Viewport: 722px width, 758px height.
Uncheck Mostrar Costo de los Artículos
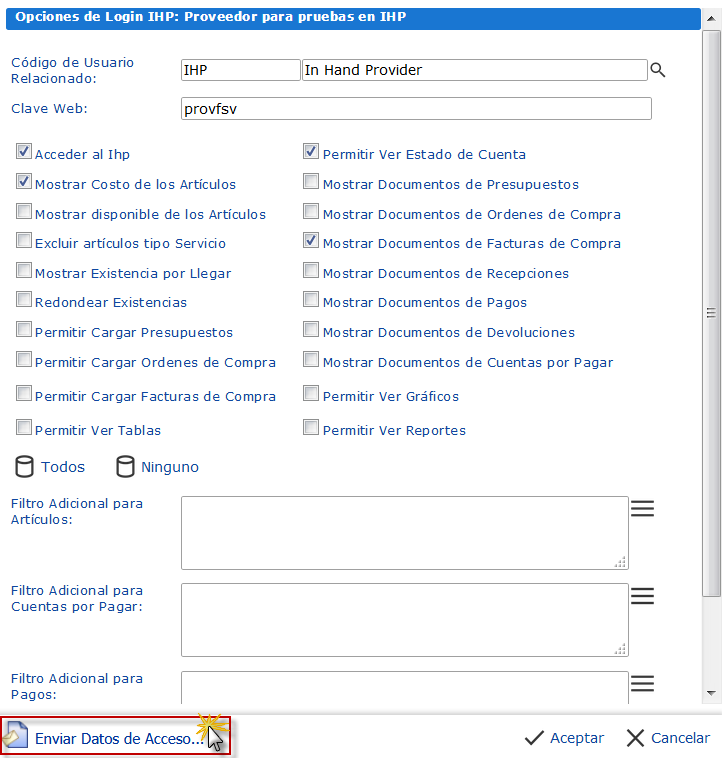tap(24, 181)
